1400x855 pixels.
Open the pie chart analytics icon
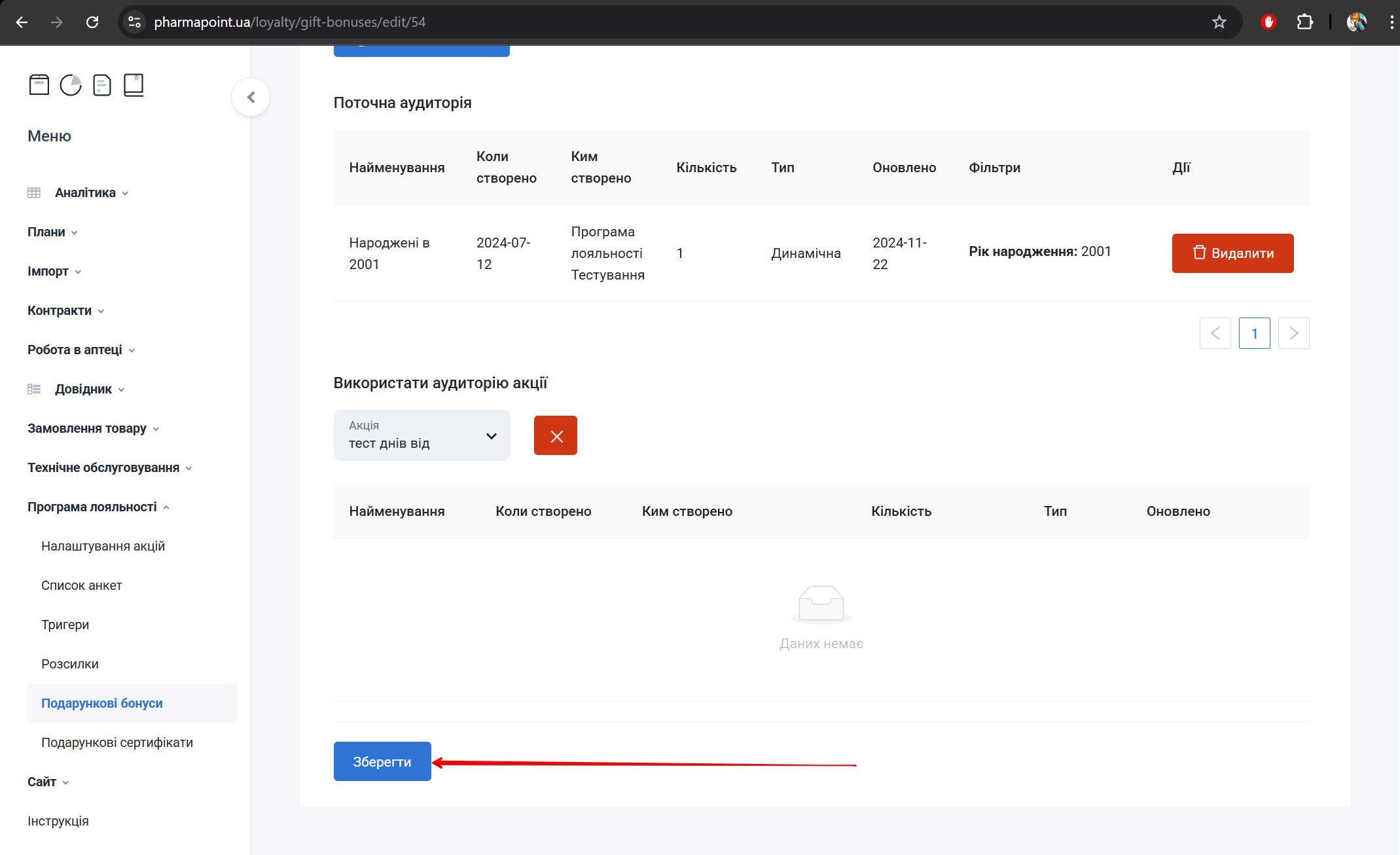click(71, 85)
